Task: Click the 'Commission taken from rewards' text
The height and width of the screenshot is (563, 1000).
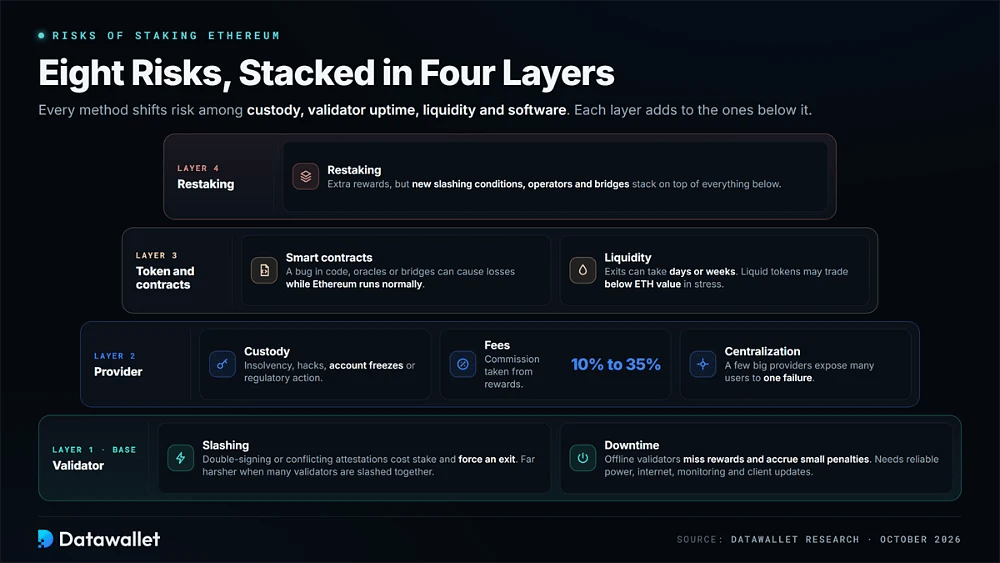Action: pyautogui.click(x=511, y=372)
